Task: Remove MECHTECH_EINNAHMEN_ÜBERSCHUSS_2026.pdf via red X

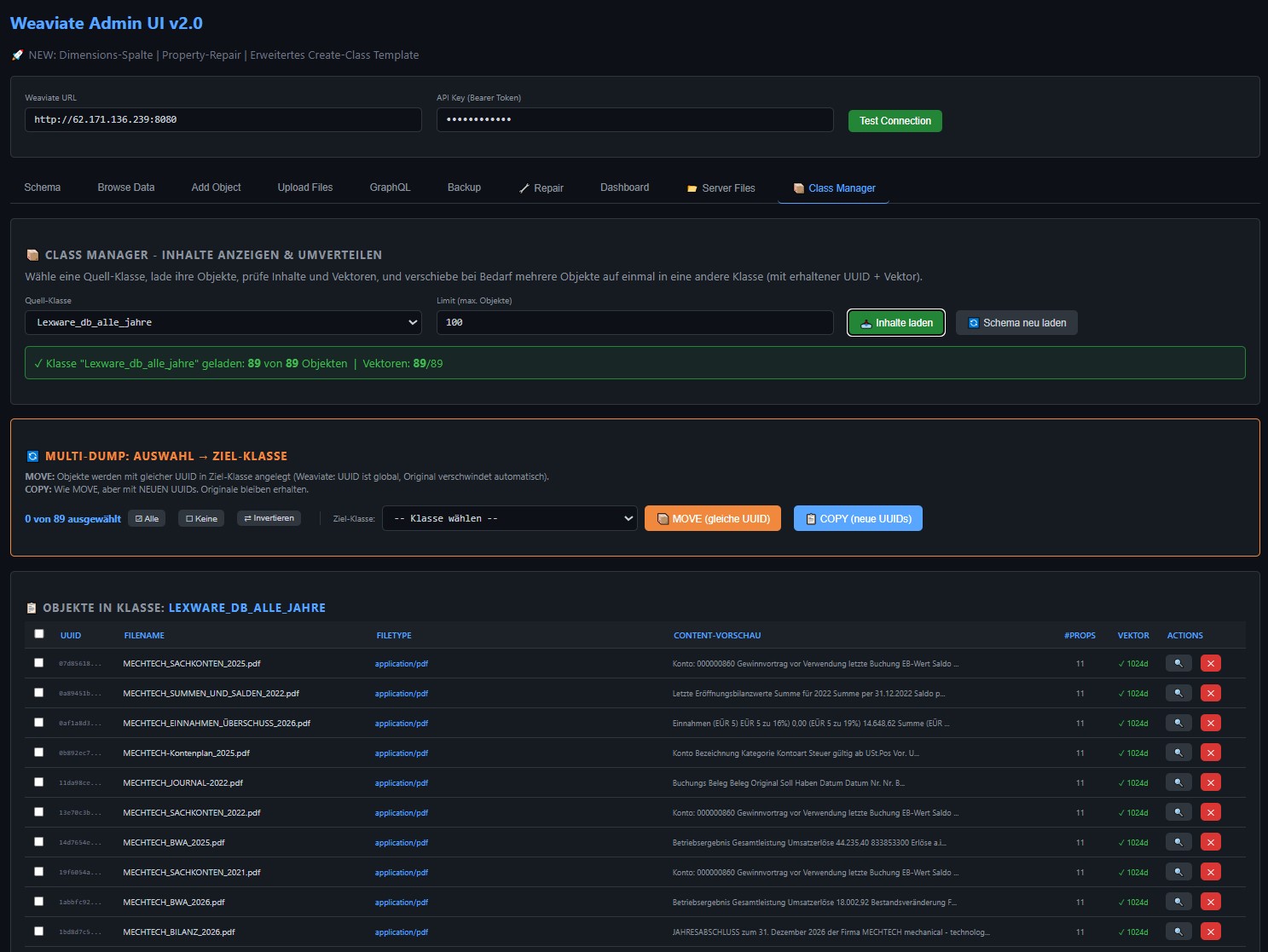Action: (x=1210, y=723)
